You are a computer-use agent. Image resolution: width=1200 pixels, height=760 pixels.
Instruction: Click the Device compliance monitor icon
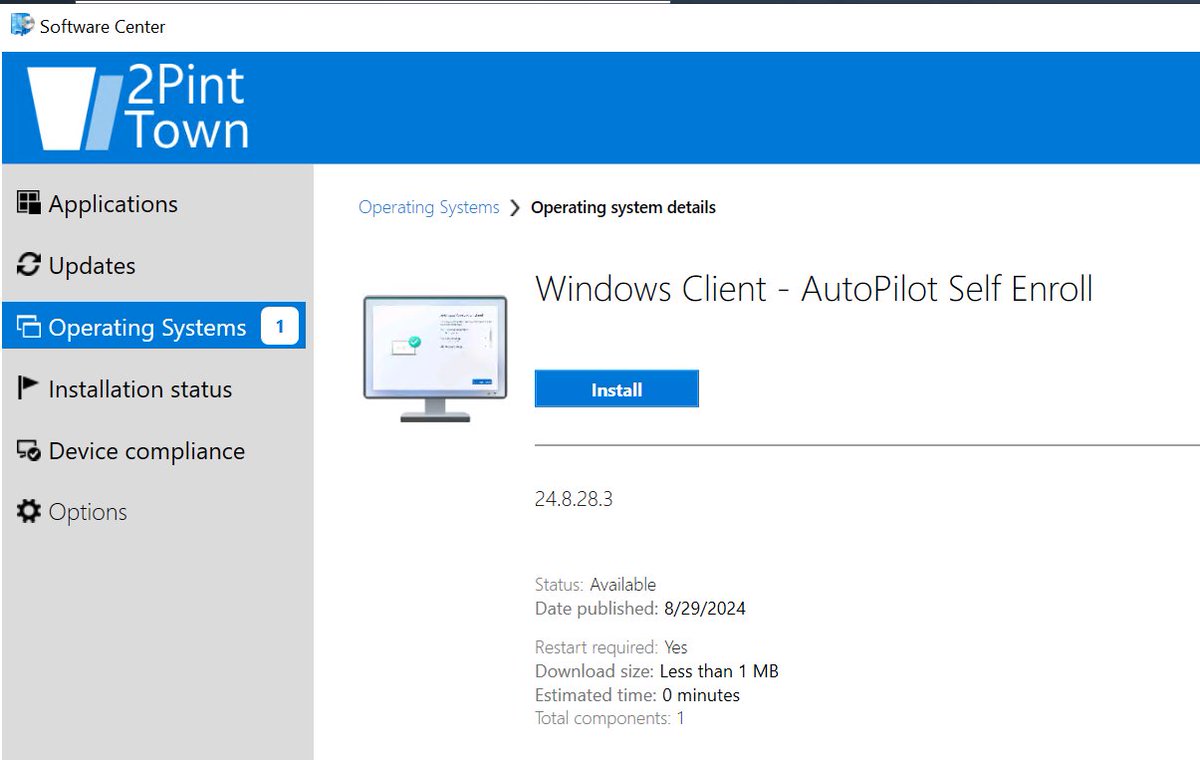click(x=29, y=451)
